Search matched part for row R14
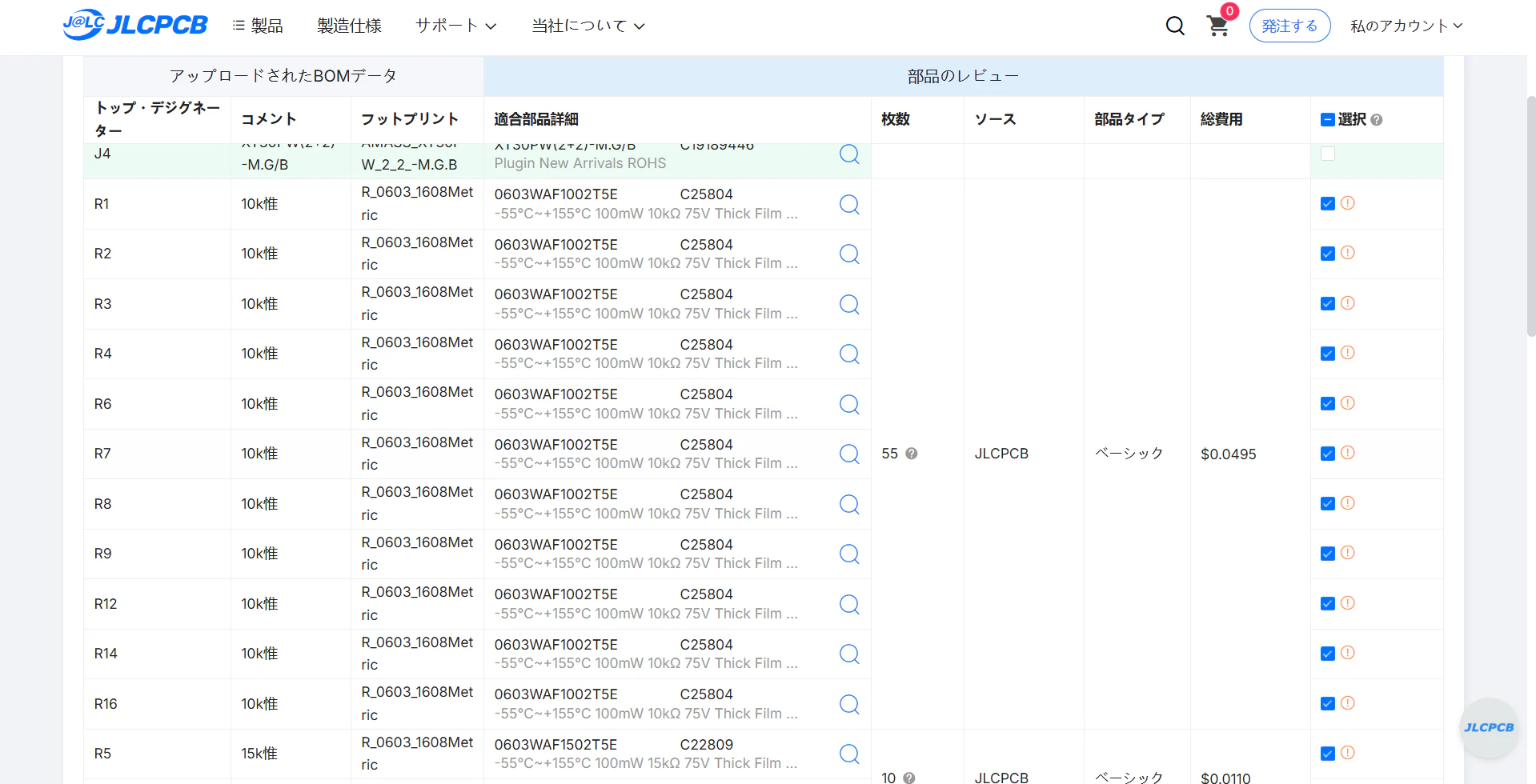The width and height of the screenshot is (1536, 784). click(x=849, y=654)
